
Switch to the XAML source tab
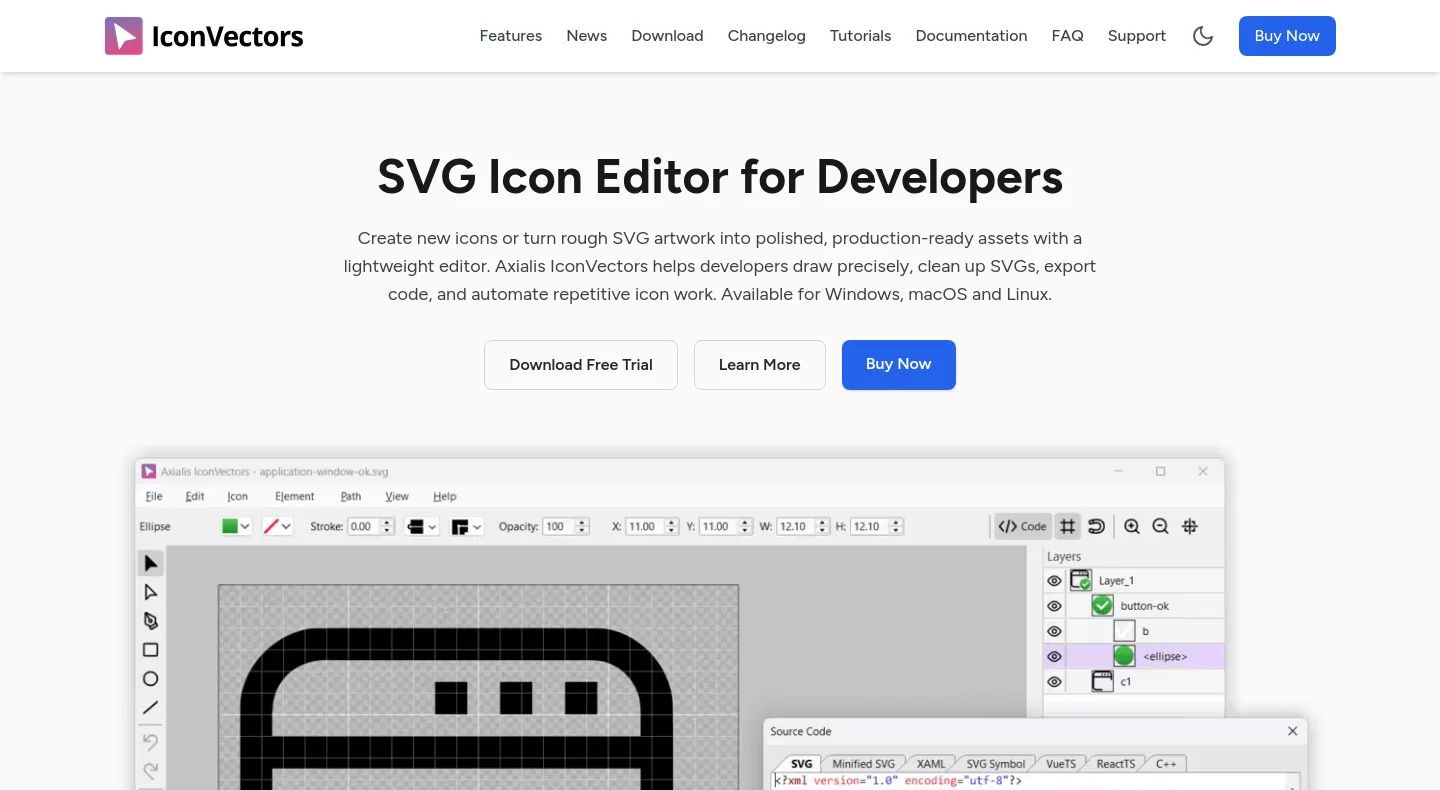931,764
